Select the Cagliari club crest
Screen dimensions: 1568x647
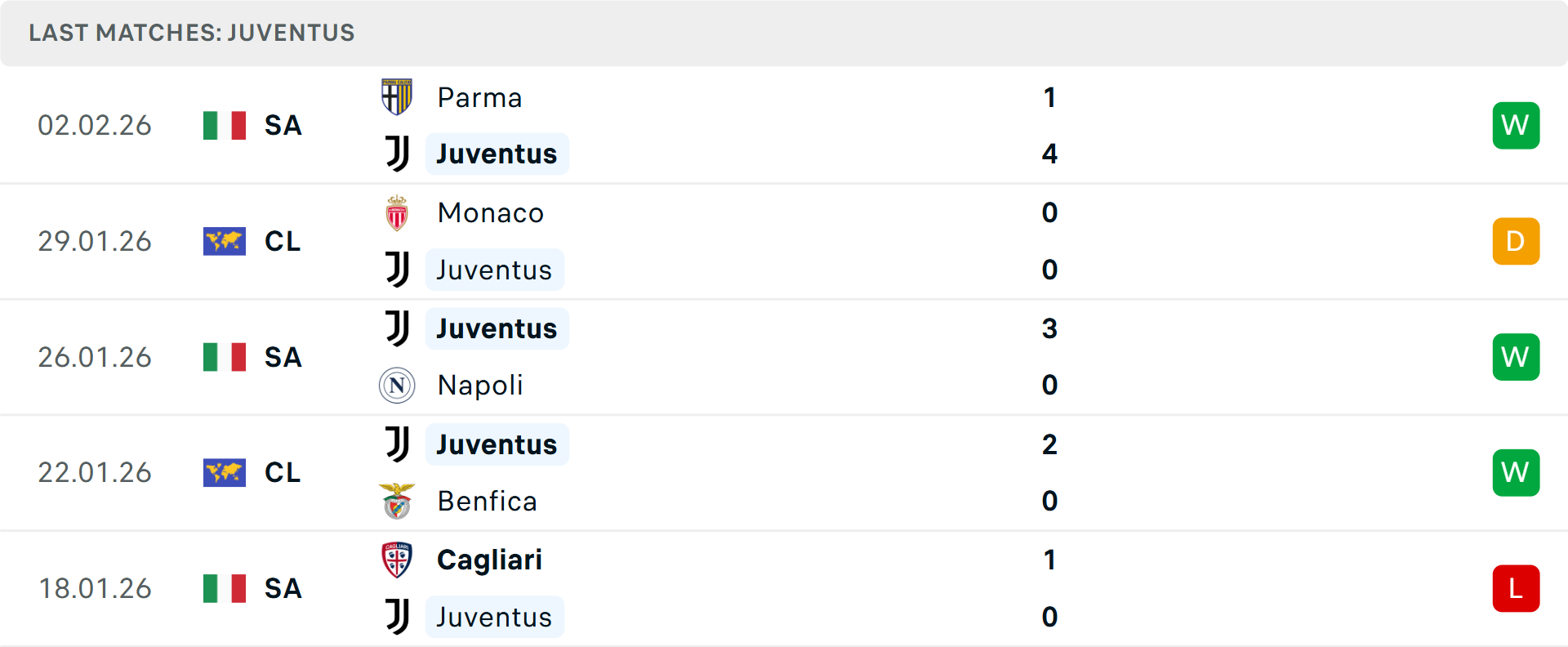tap(397, 560)
